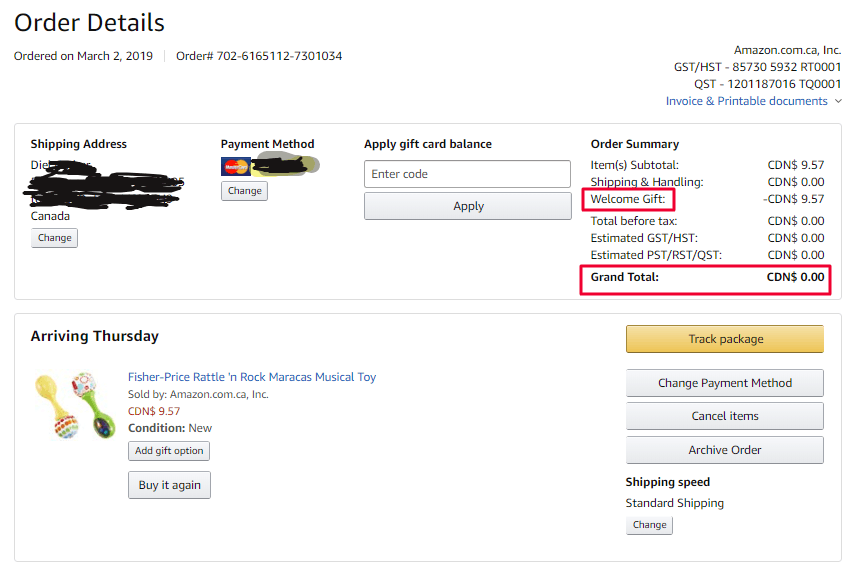Cancel items in this order

tap(724, 416)
